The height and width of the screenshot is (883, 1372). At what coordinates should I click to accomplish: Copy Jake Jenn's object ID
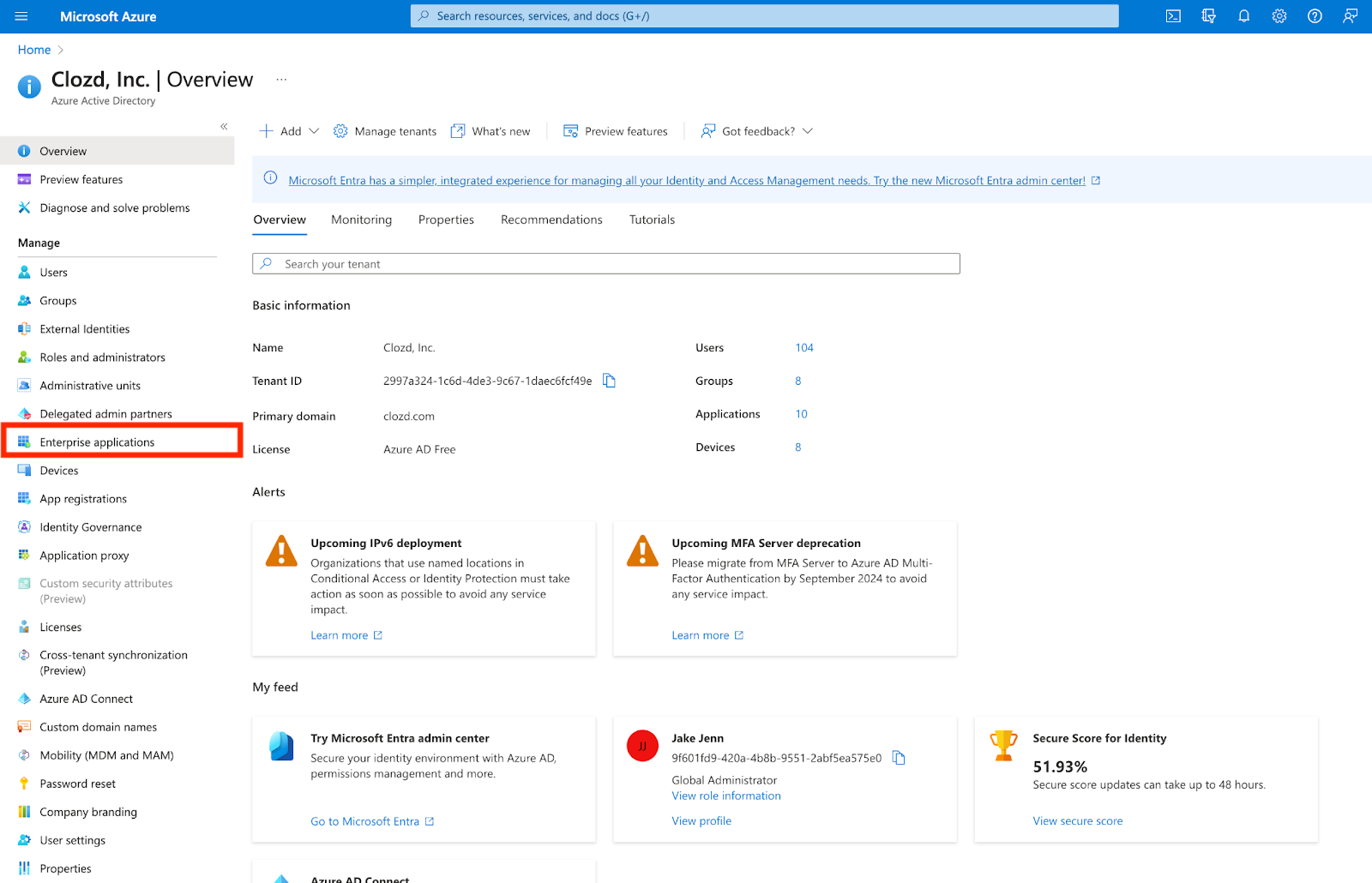(899, 758)
